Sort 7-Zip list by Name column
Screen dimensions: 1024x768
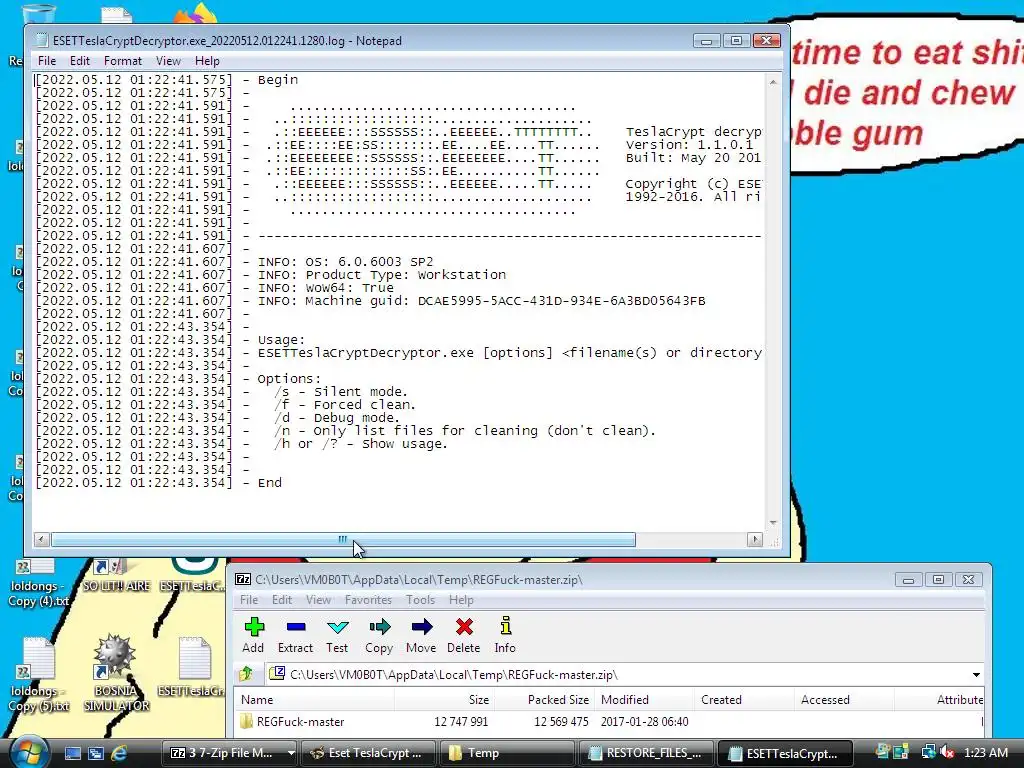pos(313,699)
